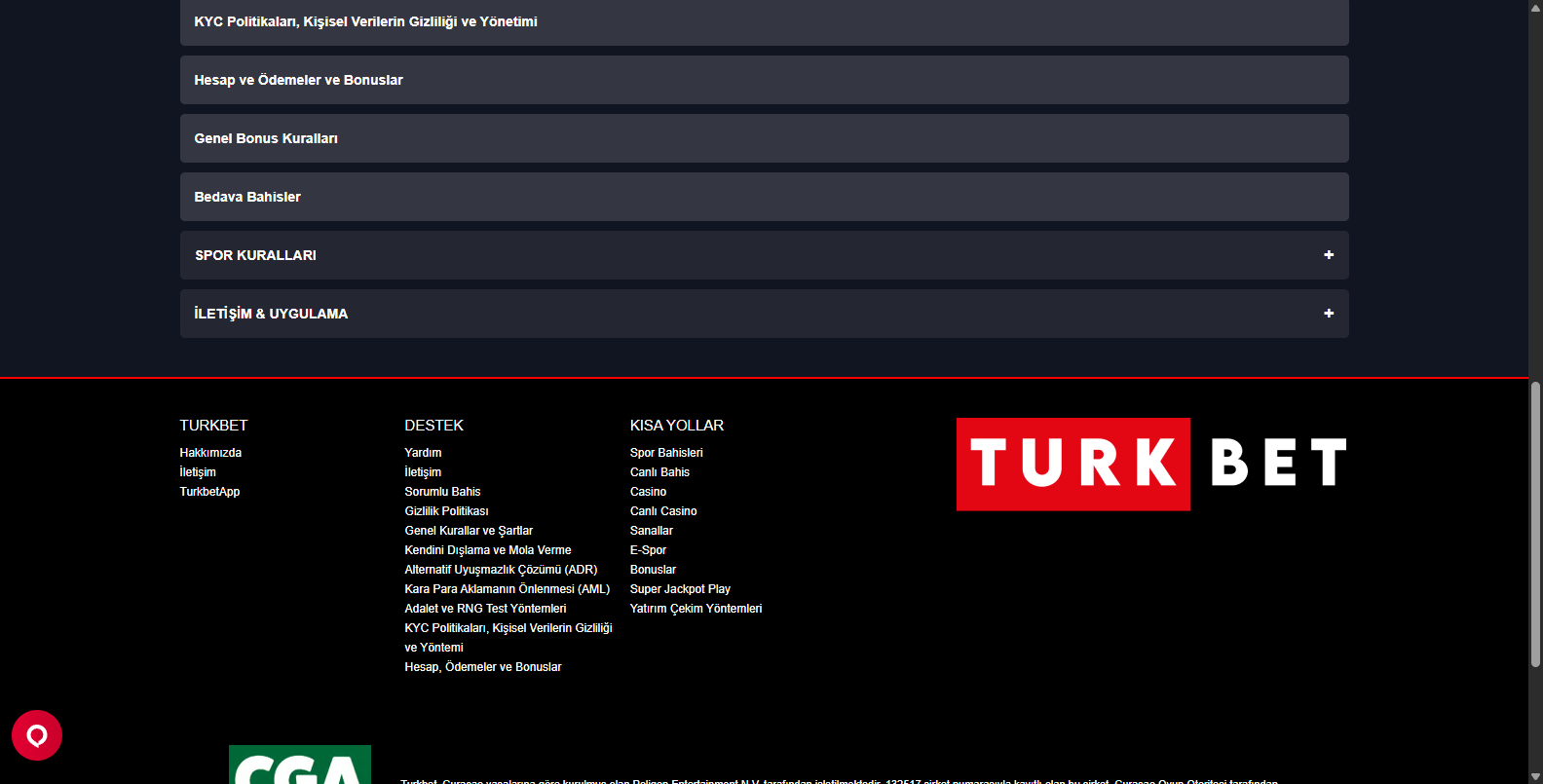This screenshot has width=1543, height=784.
Task: Open Yatırım Çekim Yöntemleri link
Action: tap(696, 609)
